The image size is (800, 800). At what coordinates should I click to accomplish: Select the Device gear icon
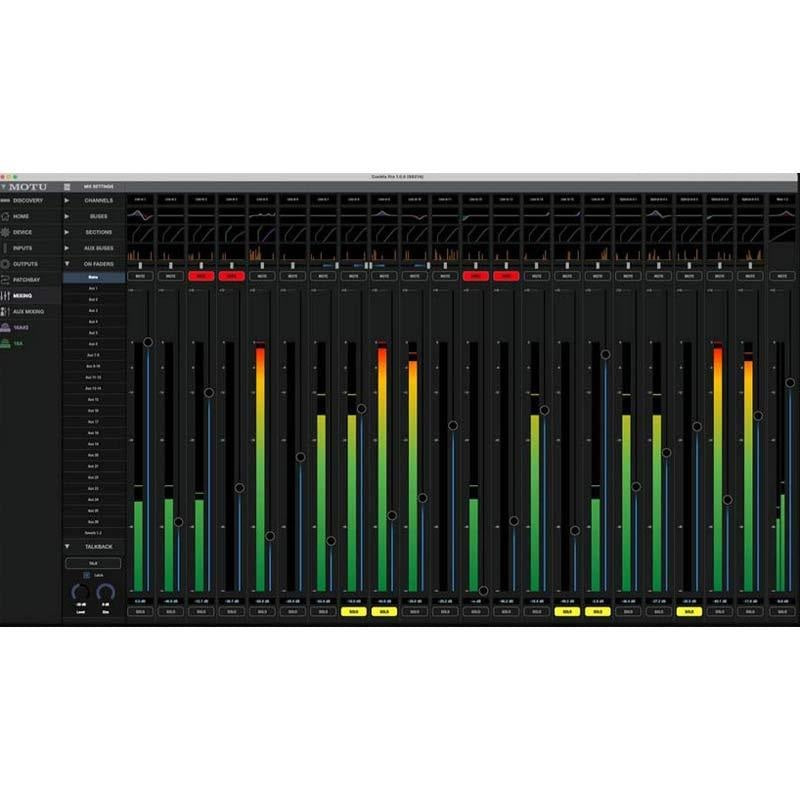coord(6,232)
